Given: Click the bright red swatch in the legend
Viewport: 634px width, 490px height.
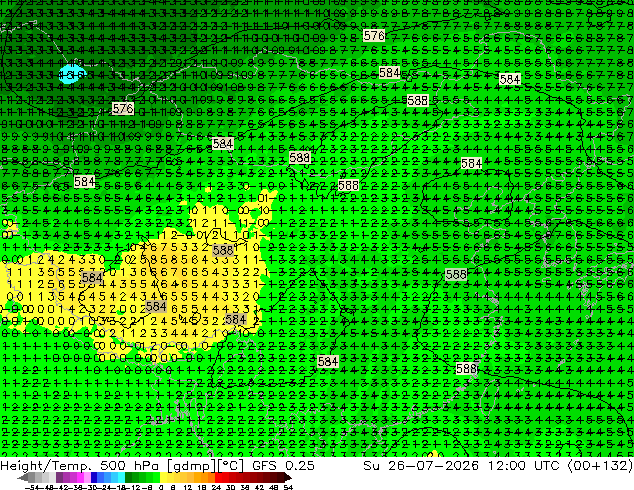Looking at the screenshot, I should [x=218, y=477].
